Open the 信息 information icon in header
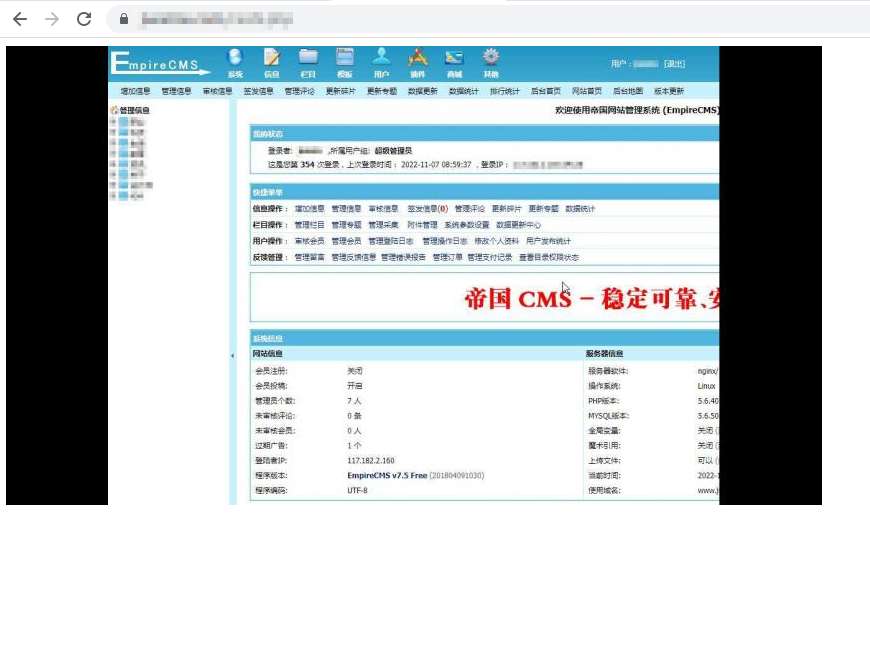 pyautogui.click(x=272, y=63)
